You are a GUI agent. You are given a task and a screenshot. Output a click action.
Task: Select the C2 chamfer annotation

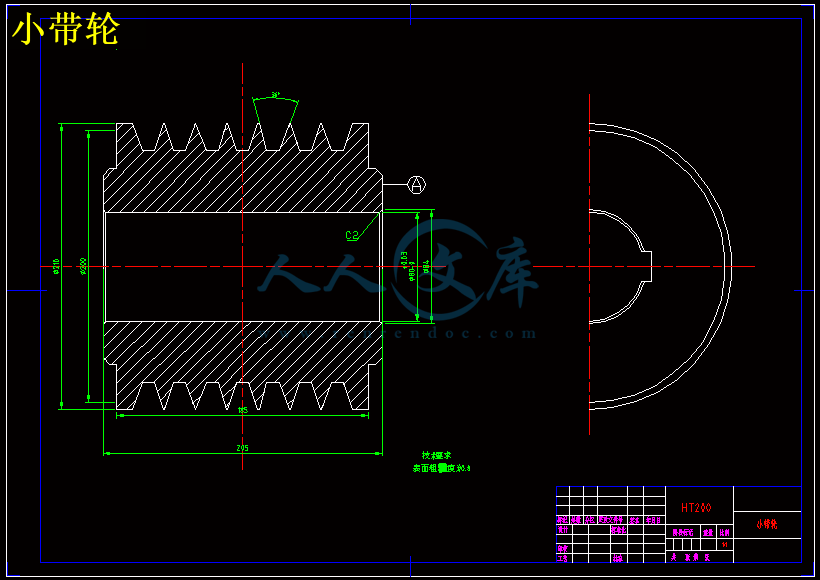[x=352, y=235]
